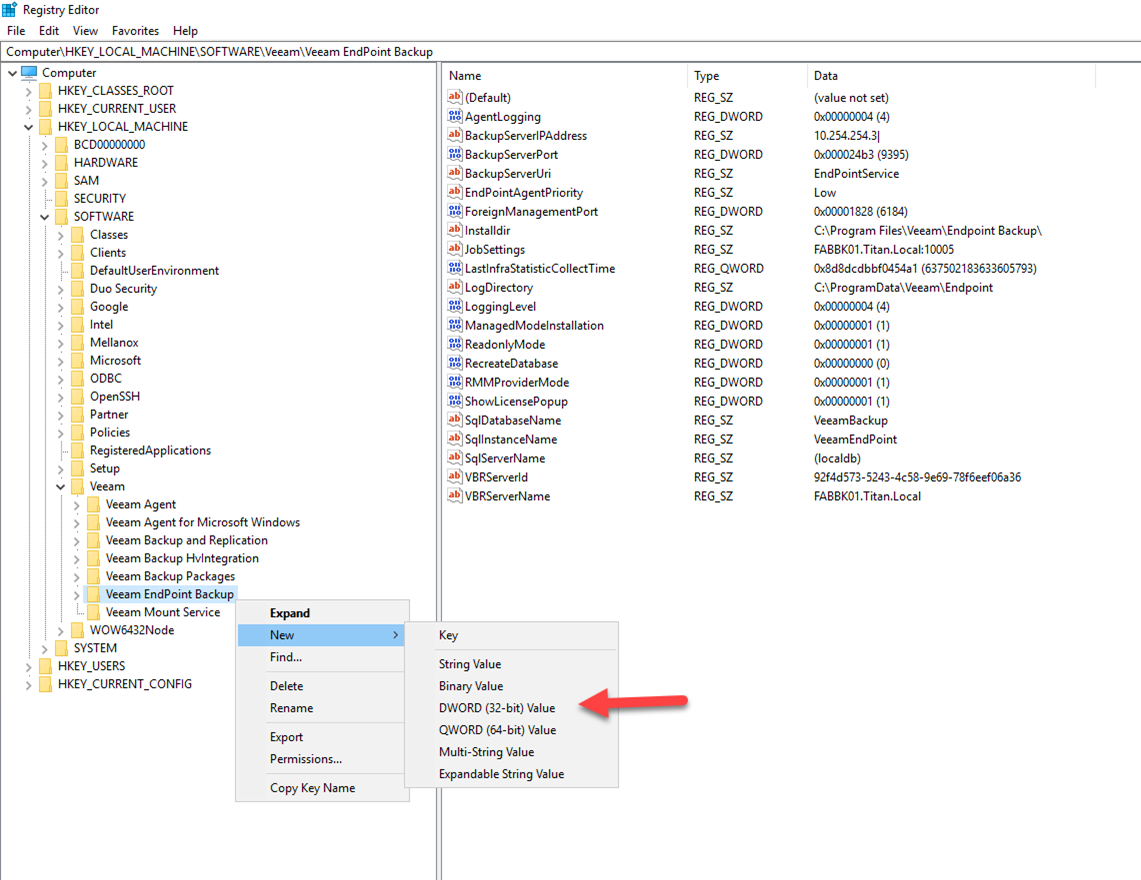
Task: Open the Favorites menu
Action: click(135, 31)
